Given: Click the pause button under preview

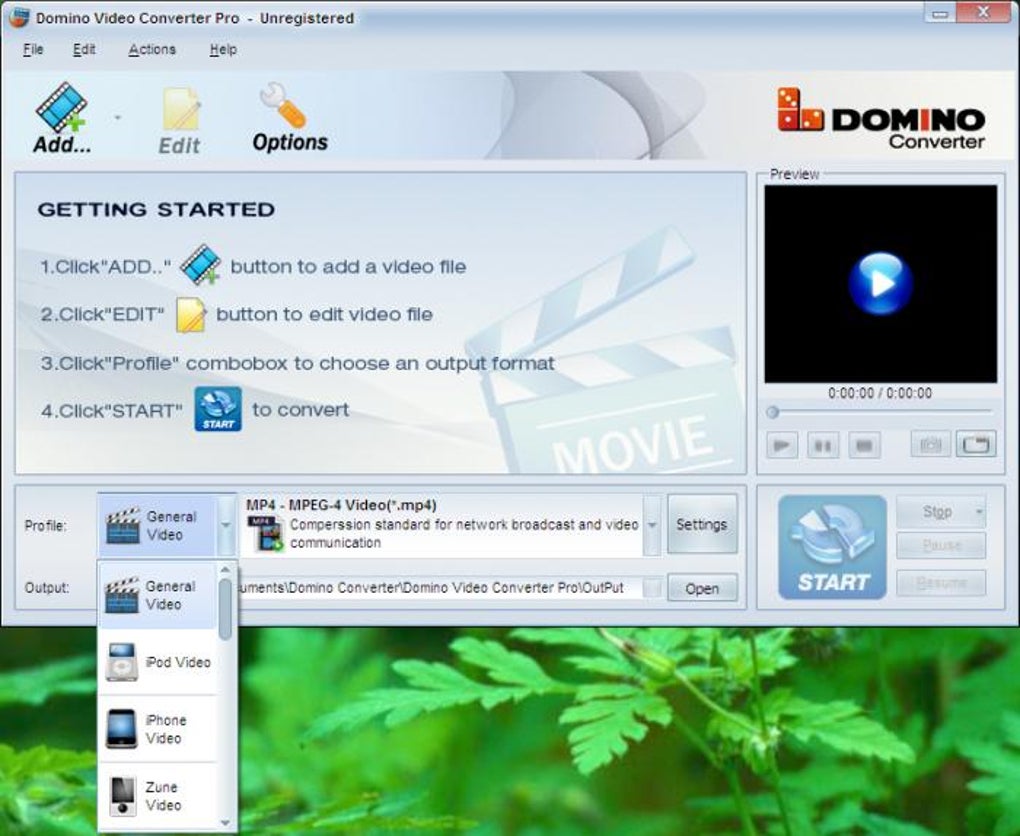Looking at the screenshot, I should coord(823,446).
